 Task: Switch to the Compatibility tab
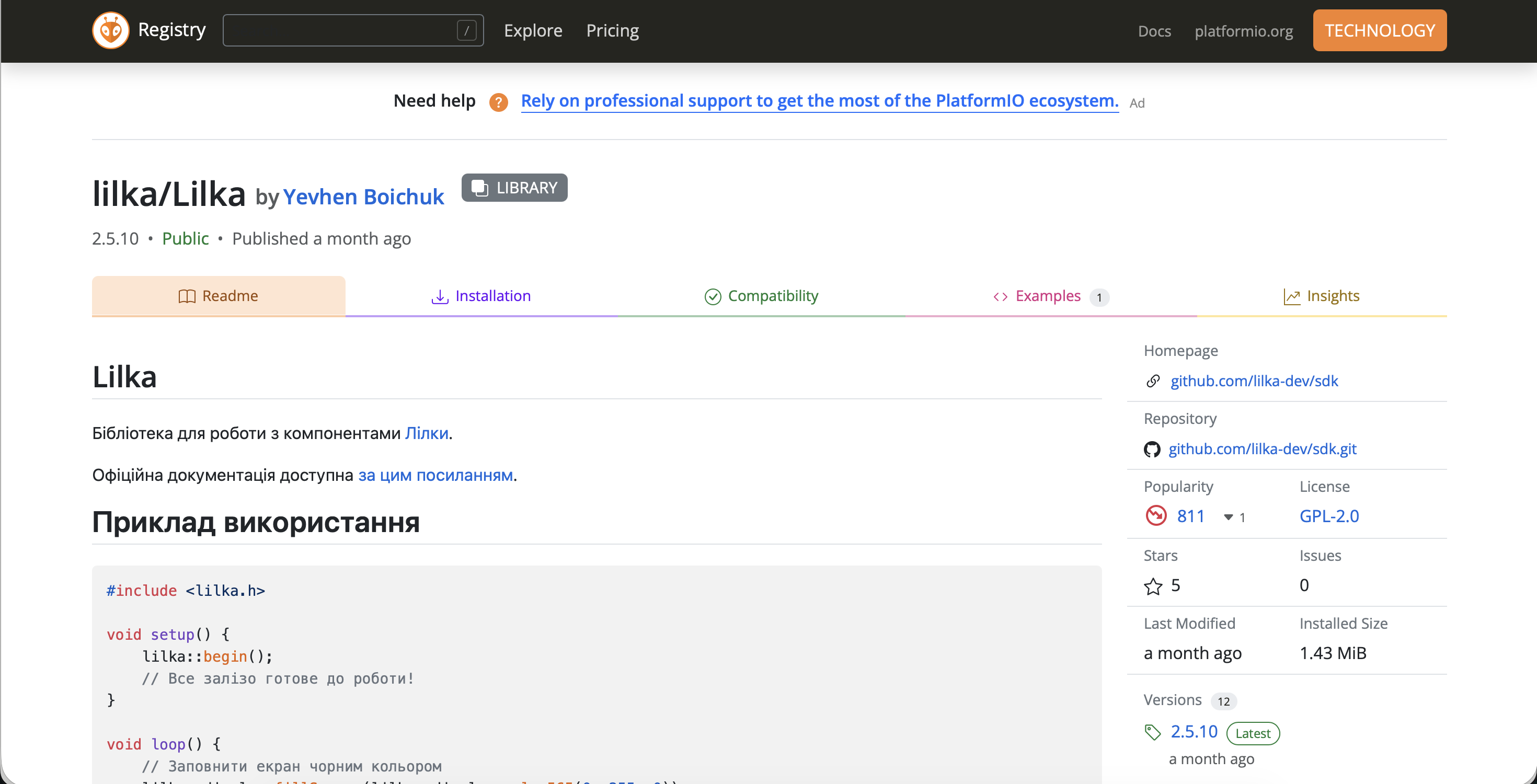pos(761,296)
